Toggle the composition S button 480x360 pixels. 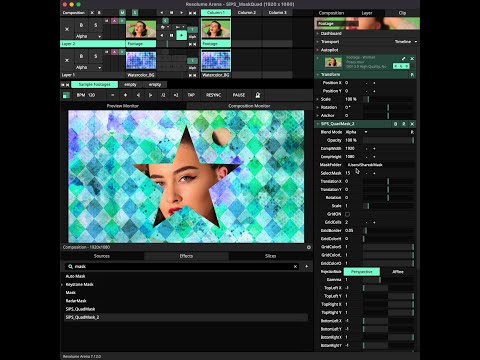coord(135,13)
